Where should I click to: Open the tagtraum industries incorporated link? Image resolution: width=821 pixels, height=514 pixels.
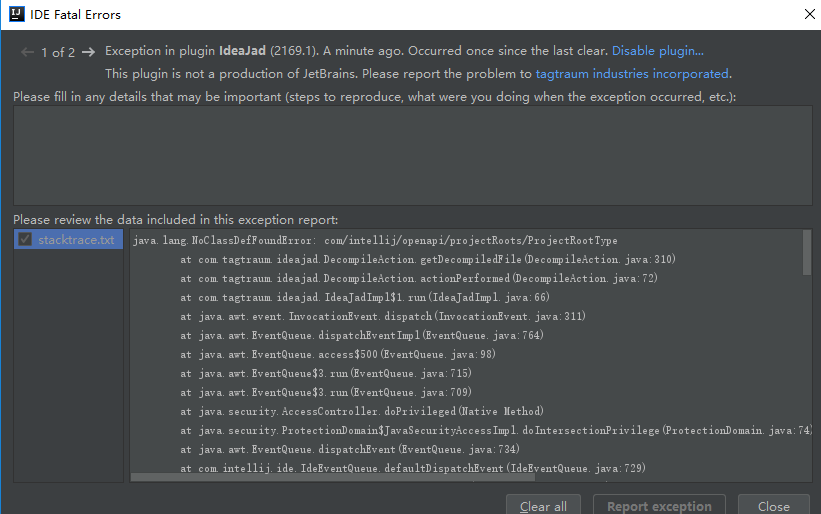click(632, 73)
